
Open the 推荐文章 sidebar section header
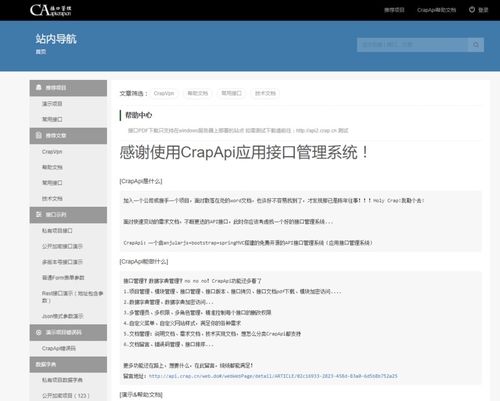(x=68, y=136)
